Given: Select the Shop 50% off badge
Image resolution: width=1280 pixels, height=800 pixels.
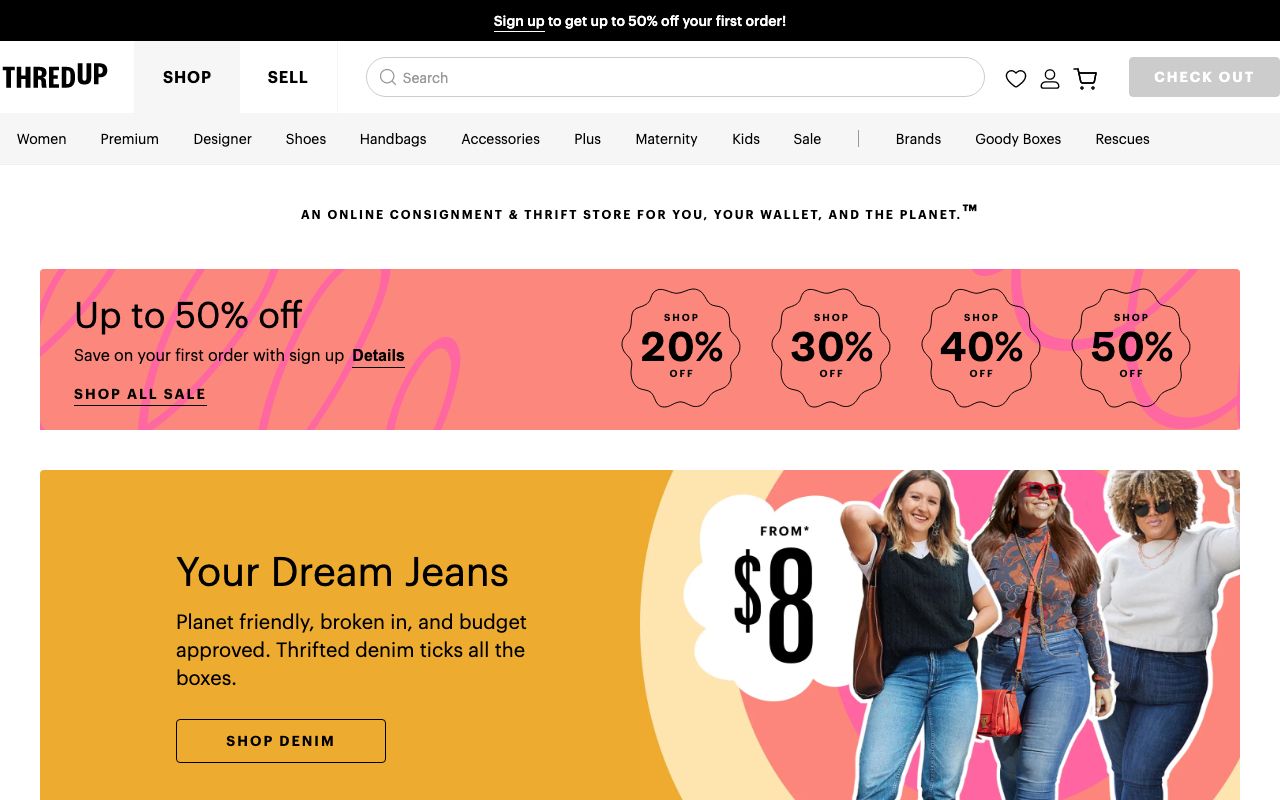Looking at the screenshot, I should 1131,347.
